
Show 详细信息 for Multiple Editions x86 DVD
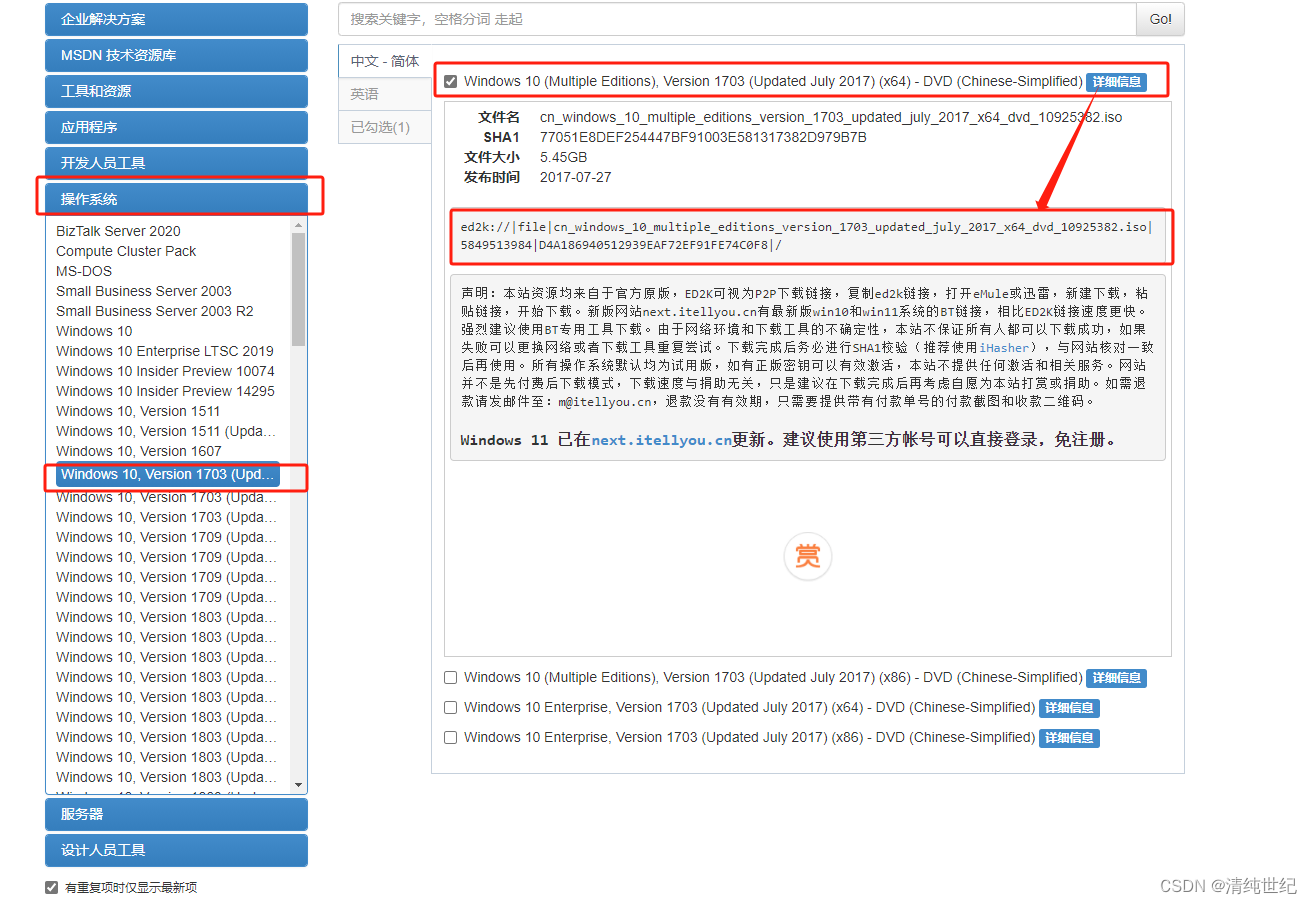[x=1116, y=678]
